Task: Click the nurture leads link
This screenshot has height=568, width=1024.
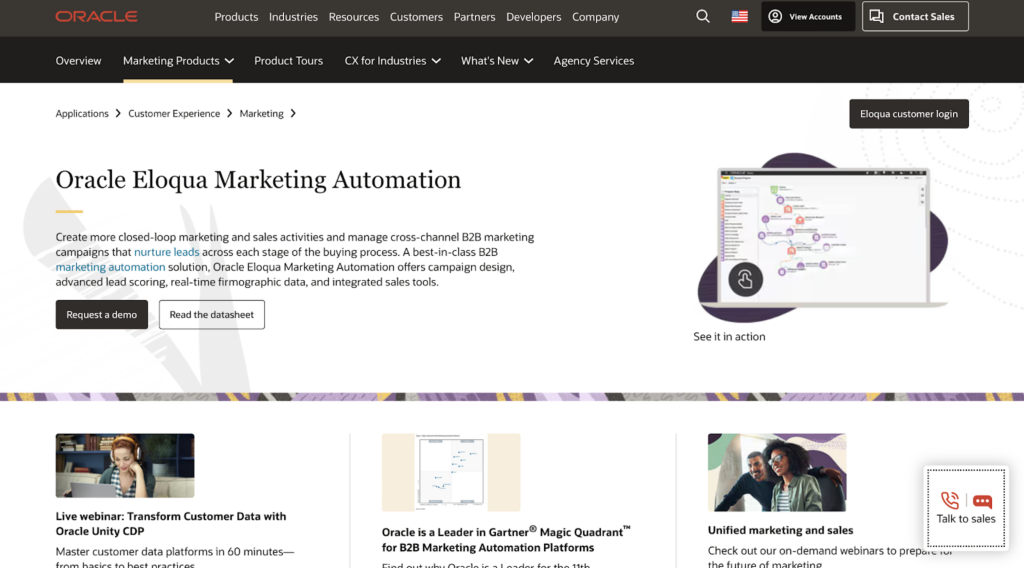Action: [x=167, y=252]
